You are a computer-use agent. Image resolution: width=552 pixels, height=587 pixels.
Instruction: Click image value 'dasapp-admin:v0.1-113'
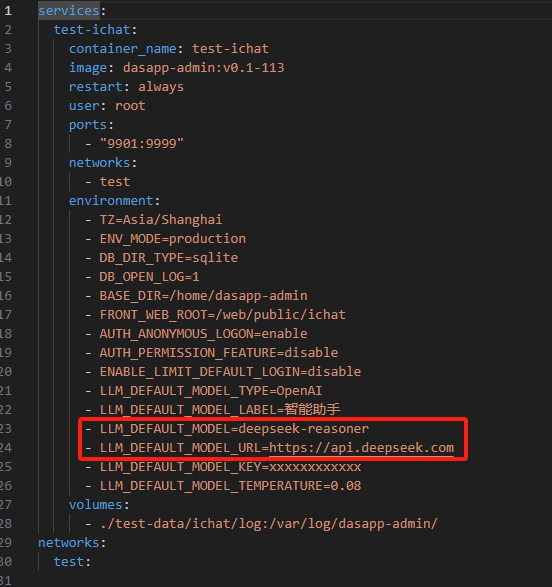[204, 68]
